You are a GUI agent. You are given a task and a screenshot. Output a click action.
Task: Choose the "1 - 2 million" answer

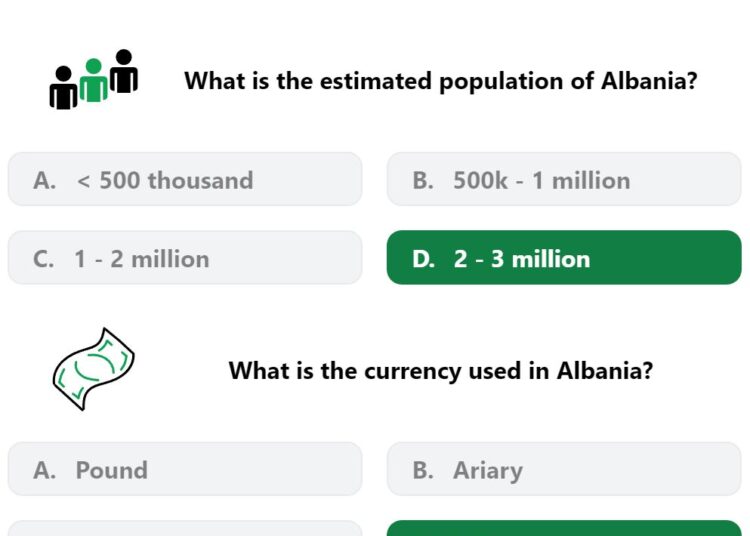point(185,258)
